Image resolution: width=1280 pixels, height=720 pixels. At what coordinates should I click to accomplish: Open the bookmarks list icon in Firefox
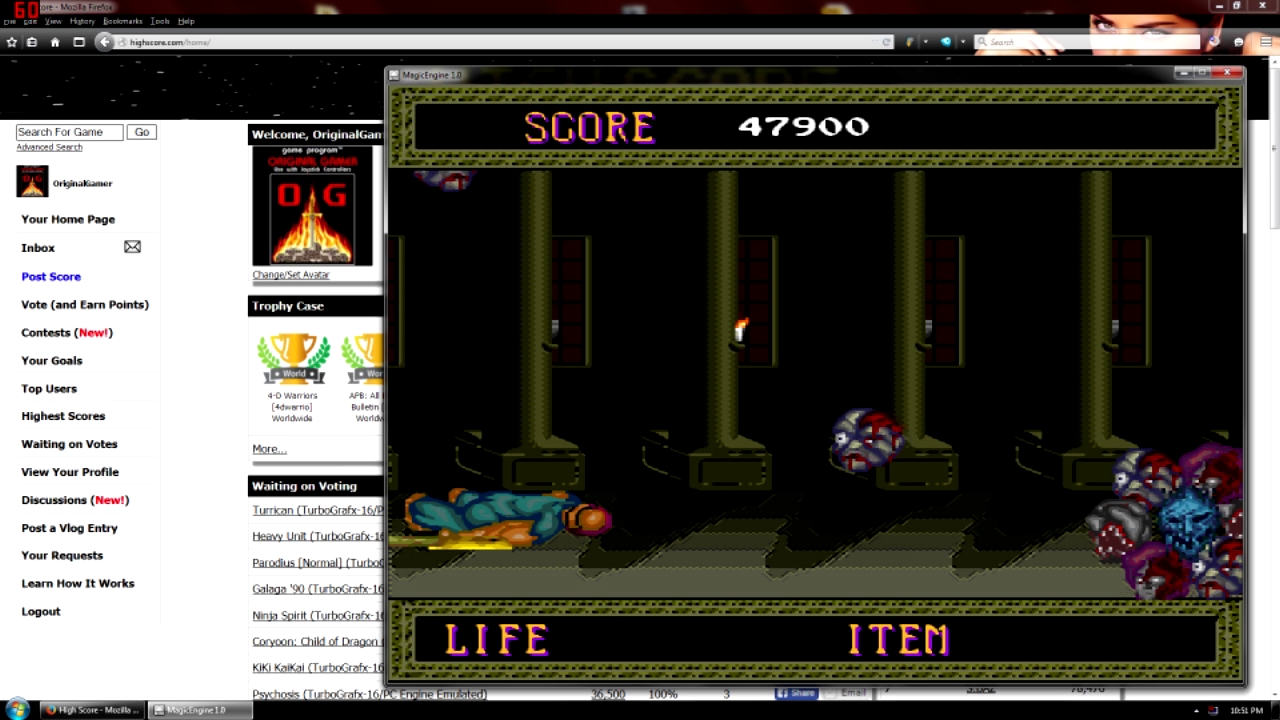(32, 42)
